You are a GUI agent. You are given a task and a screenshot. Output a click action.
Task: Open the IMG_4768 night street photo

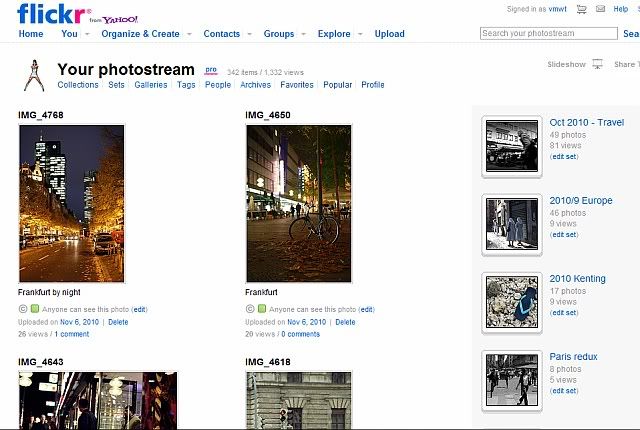[x=71, y=204]
